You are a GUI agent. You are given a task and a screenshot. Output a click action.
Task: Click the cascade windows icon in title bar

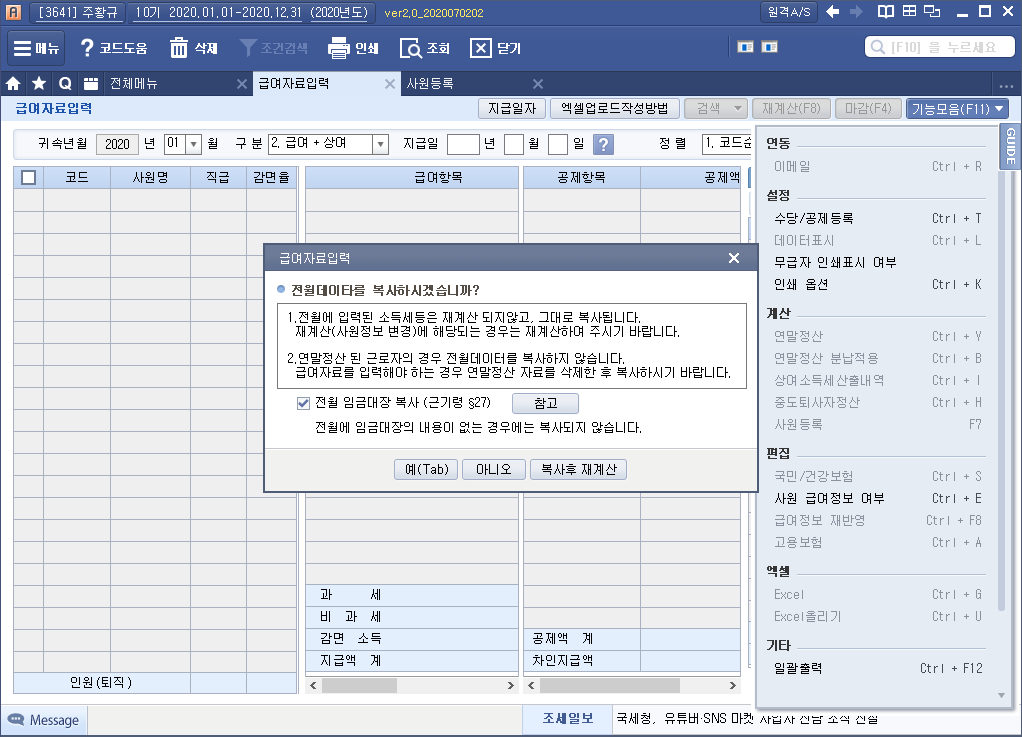(933, 12)
